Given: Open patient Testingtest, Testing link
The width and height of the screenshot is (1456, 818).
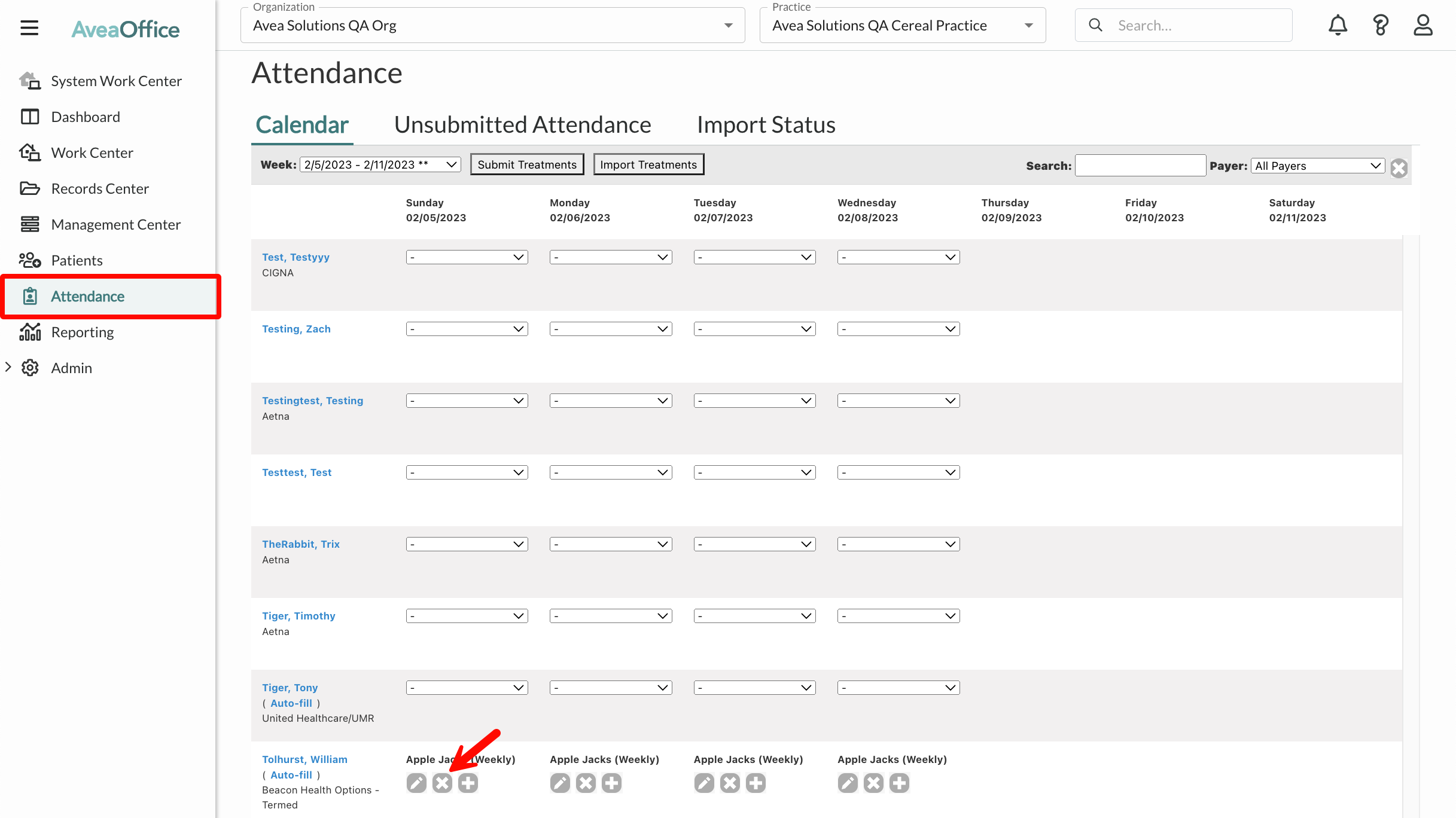Looking at the screenshot, I should click(312, 401).
